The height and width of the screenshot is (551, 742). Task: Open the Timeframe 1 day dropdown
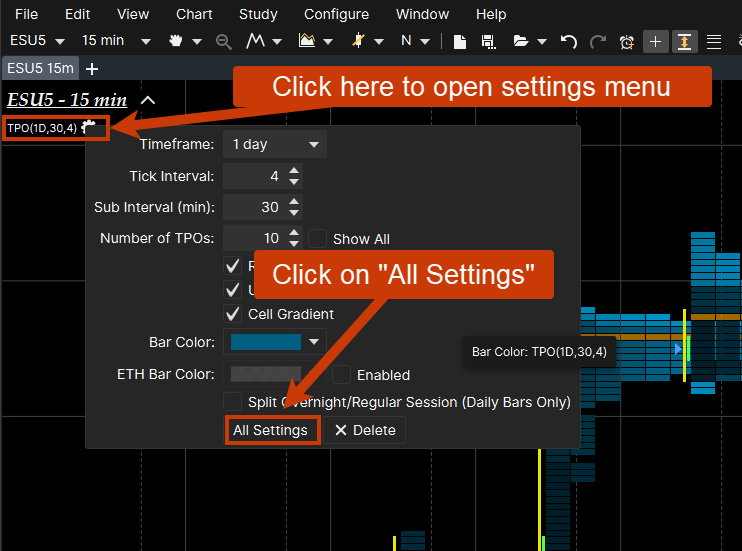[274, 144]
